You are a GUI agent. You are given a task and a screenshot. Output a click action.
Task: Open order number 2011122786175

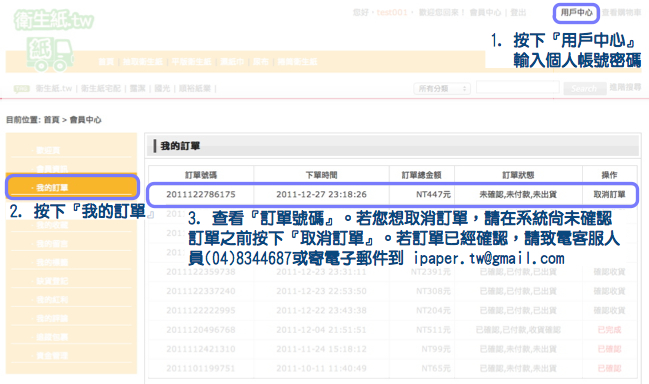pyautogui.click(x=201, y=194)
